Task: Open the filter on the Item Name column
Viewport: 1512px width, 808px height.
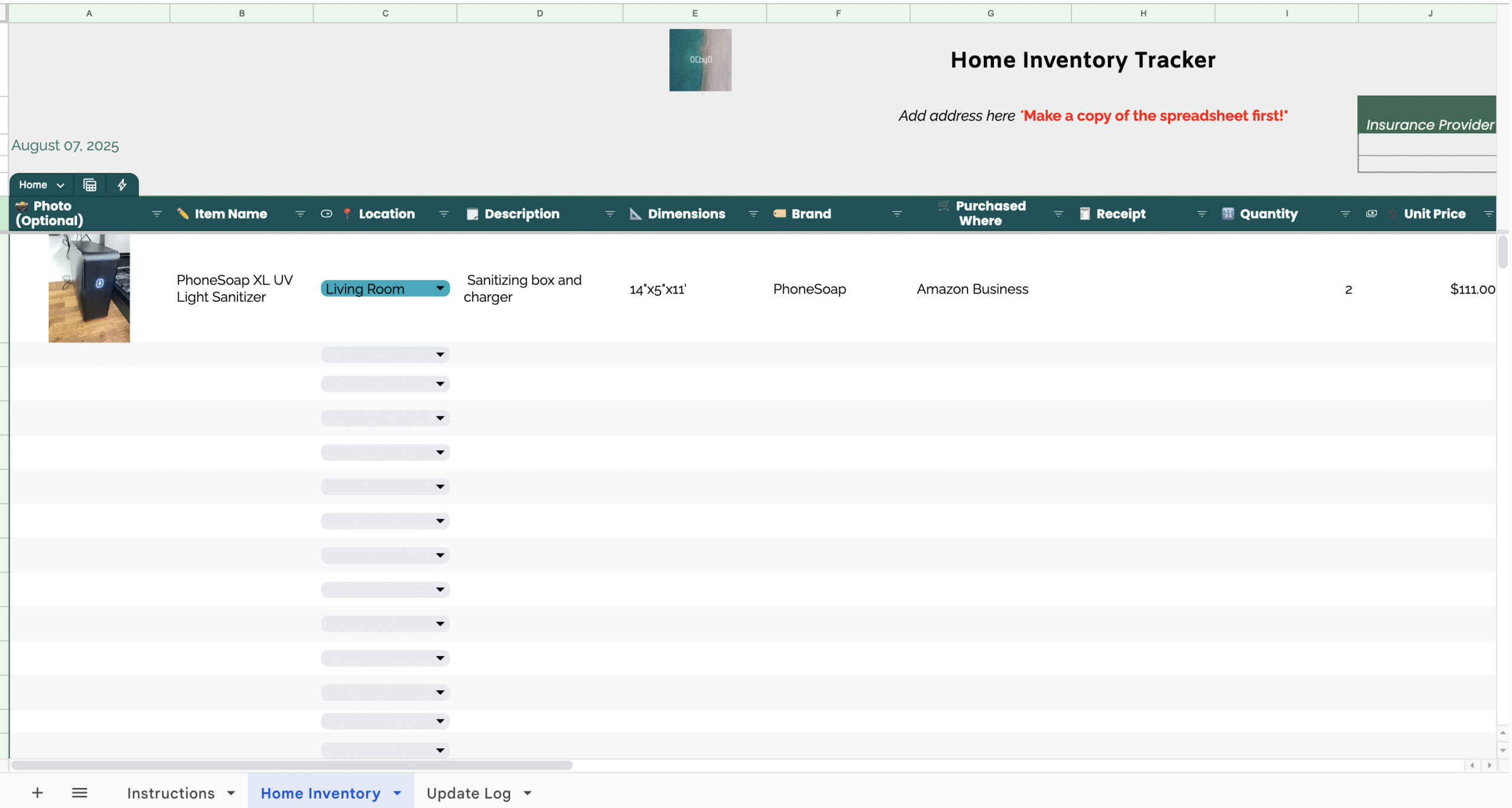Action: (300, 214)
